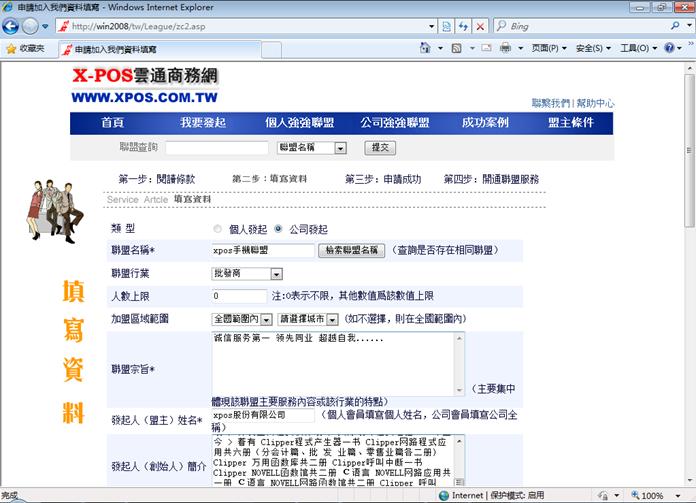
Task: Expand the 聯盟行業 批發商 dropdown
Action: point(277,274)
